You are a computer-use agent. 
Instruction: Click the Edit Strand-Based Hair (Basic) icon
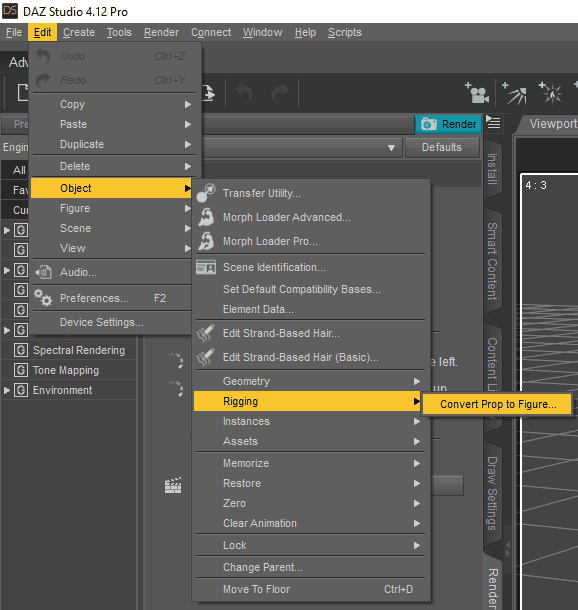[x=206, y=358]
